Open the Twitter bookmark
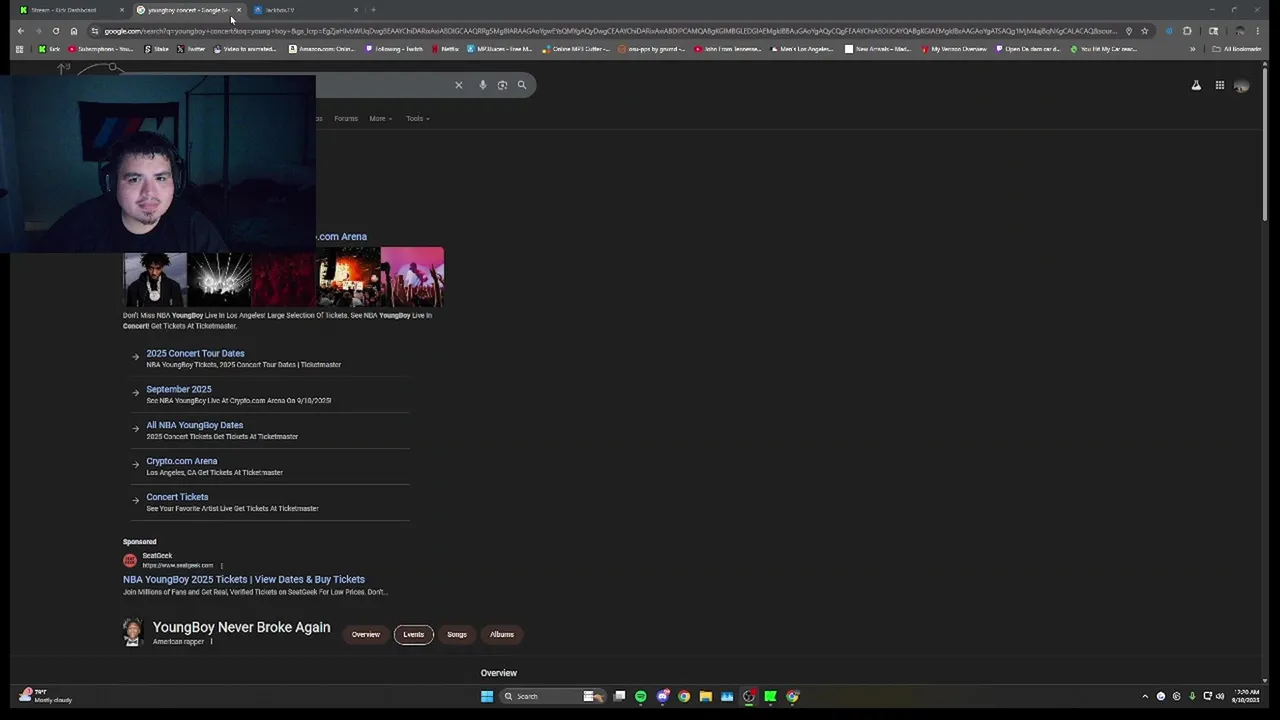Image resolution: width=1280 pixels, height=720 pixels. point(192,49)
